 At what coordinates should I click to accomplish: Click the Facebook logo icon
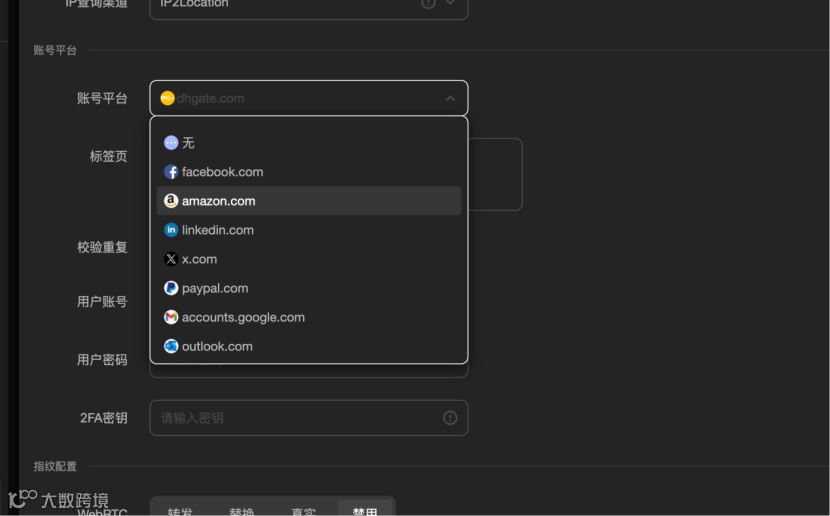[x=171, y=172]
